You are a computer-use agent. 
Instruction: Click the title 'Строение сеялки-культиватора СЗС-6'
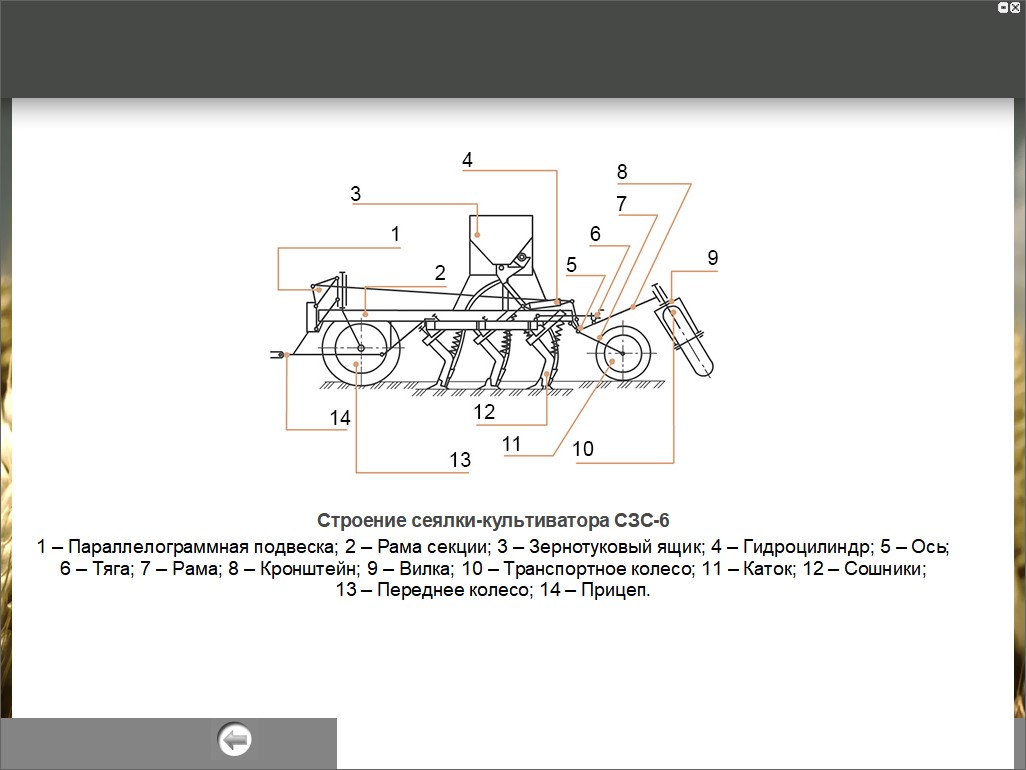click(x=493, y=521)
